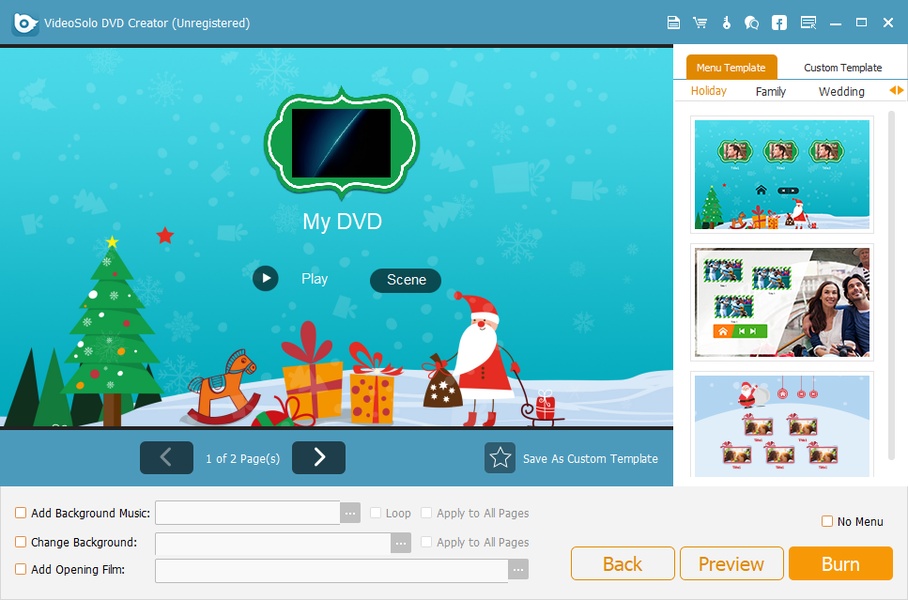The image size is (908, 600).
Task: Enable Add Background Music checkbox
Action: click(20, 513)
